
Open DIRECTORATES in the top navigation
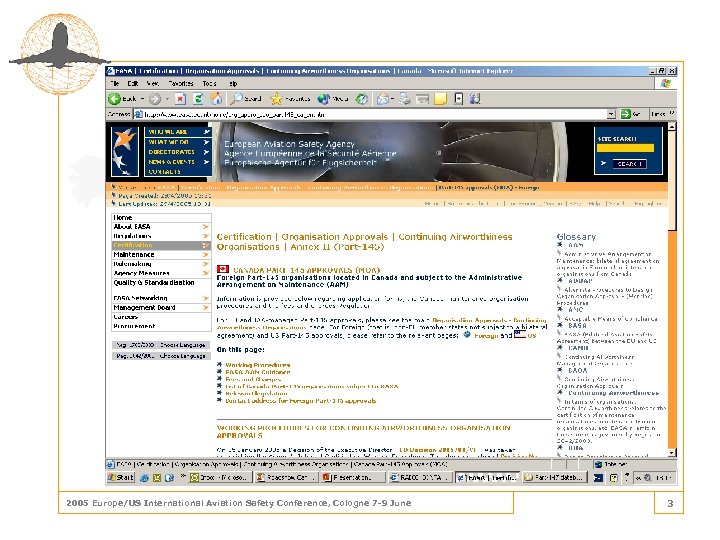[178, 152]
